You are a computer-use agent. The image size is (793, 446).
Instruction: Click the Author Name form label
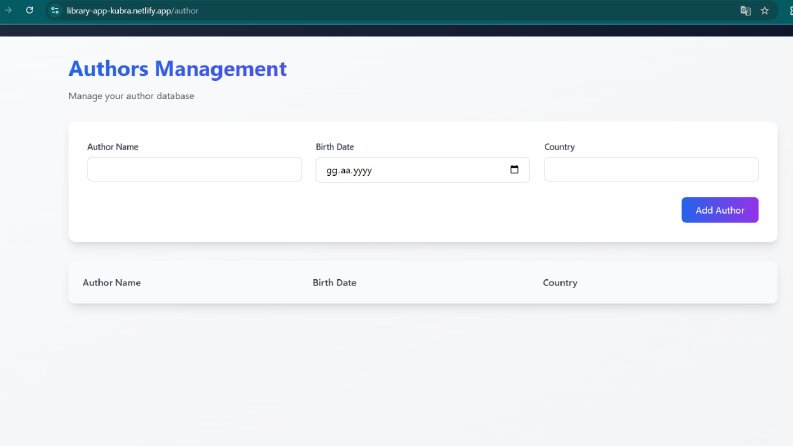coord(113,147)
